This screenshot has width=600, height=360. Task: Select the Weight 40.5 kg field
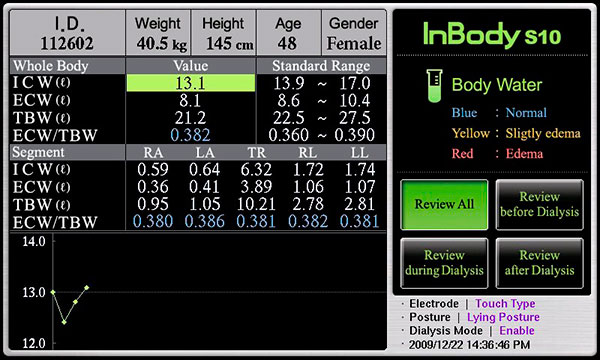tap(158, 33)
